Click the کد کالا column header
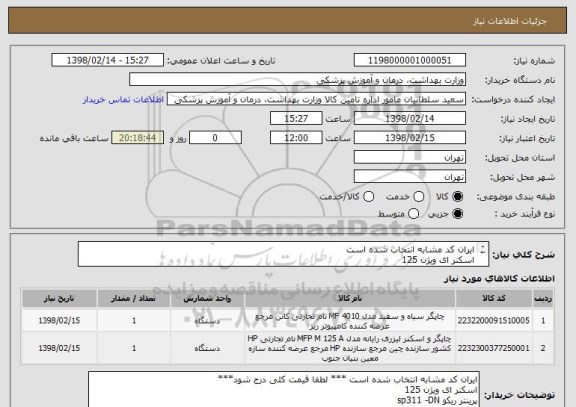This screenshot has width=576, height=407. (x=494, y=298)
